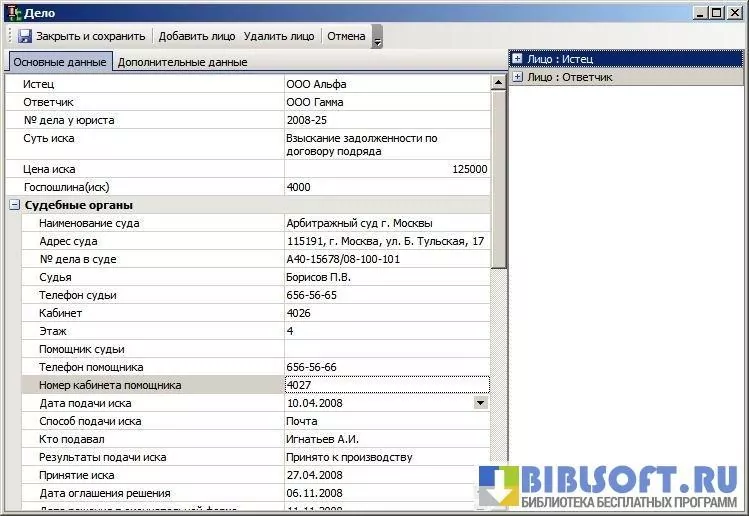Image resolution: width=749 pixels, height=516 pixels.
Task: Click the Способ подачи иска value Почта
Action: click(x=386, y=421)
